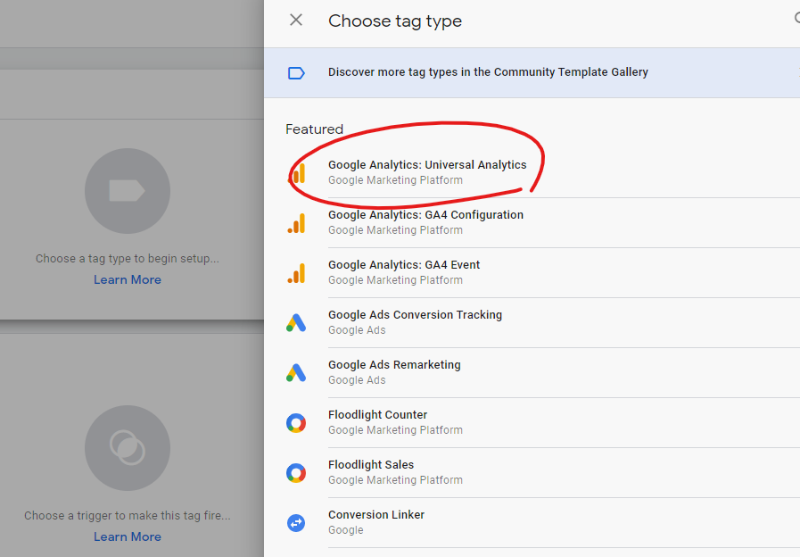This screenshot has height=557, width=800.
Task: Click the Google Ads Remarketing logo icon
Action: coord(296,373)
